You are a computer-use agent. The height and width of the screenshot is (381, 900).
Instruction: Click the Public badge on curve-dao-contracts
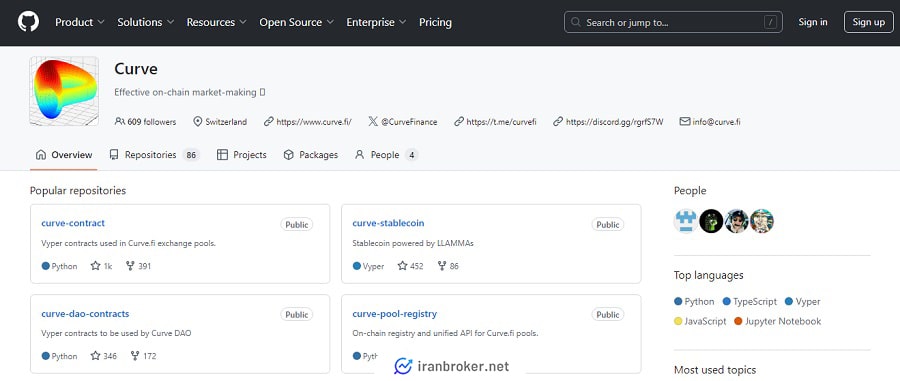tap(297, 314)
